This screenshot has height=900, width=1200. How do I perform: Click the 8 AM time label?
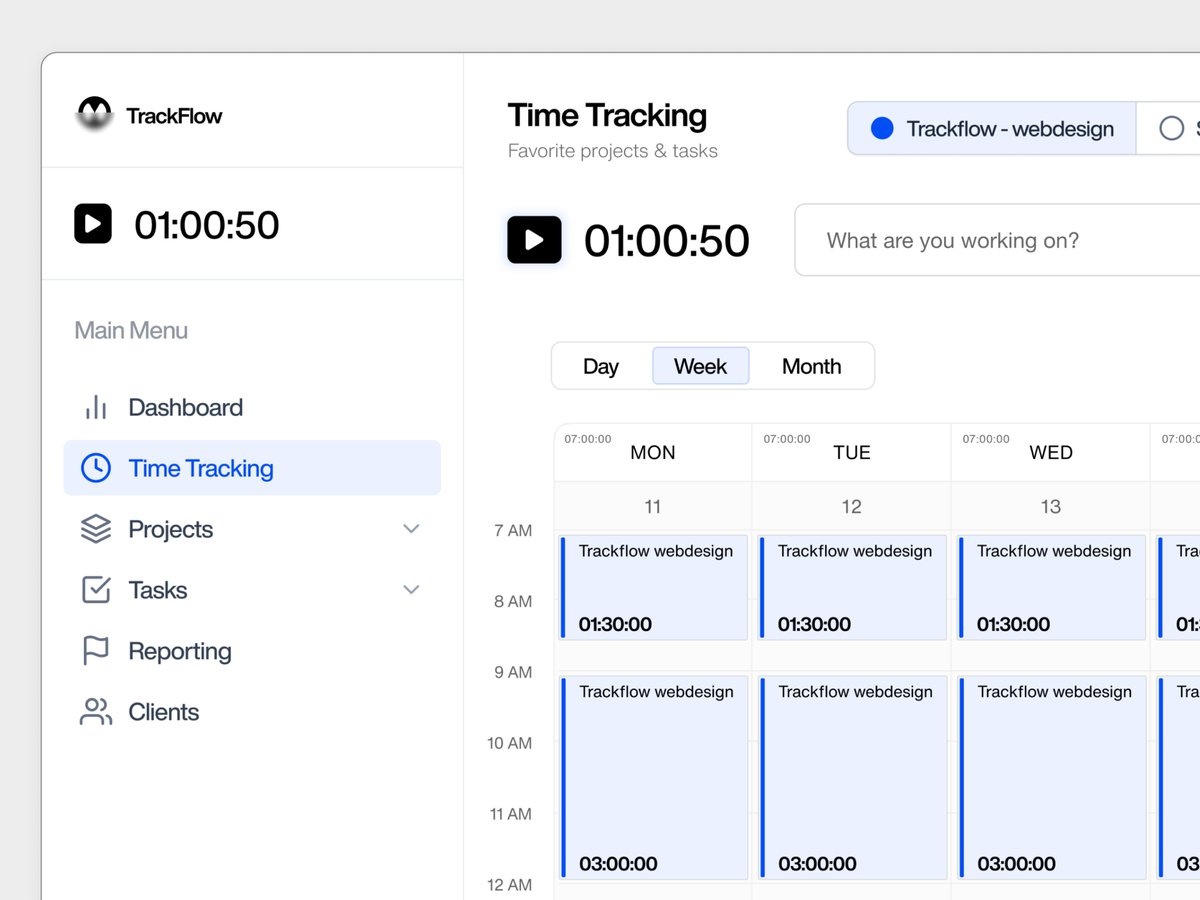[513, 601]
